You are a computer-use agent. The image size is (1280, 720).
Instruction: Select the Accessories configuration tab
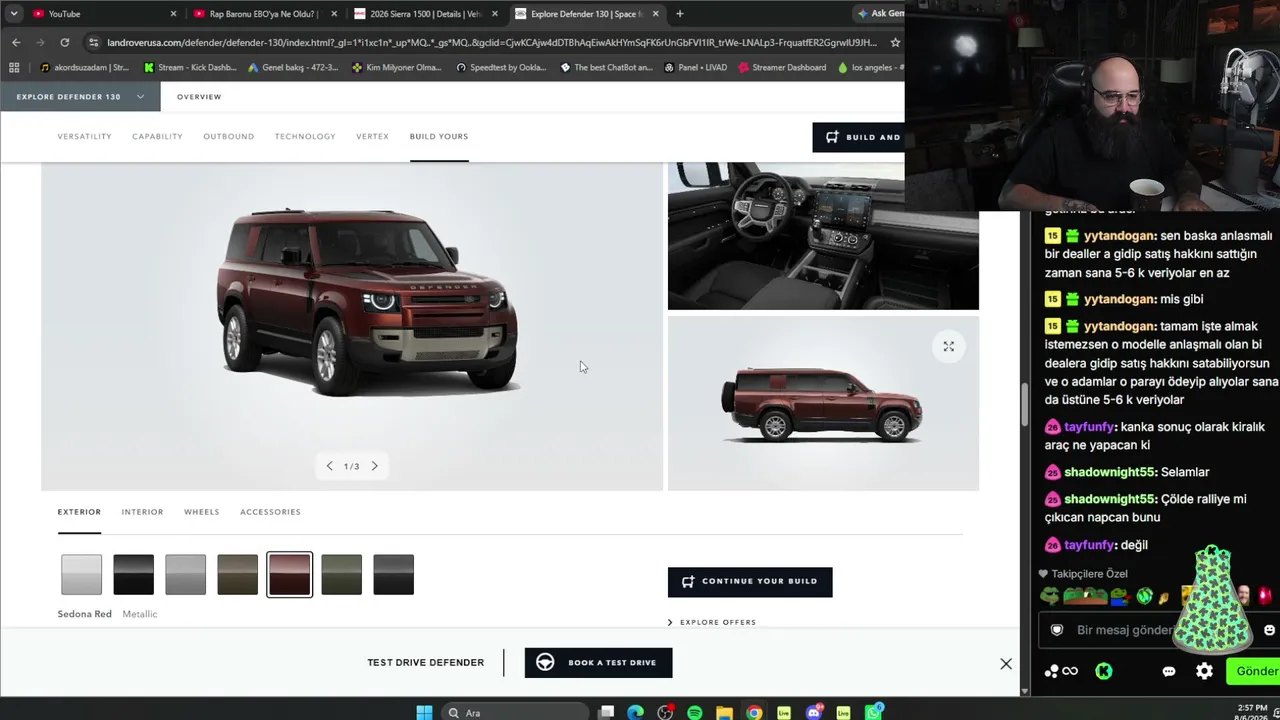(270, 512)
